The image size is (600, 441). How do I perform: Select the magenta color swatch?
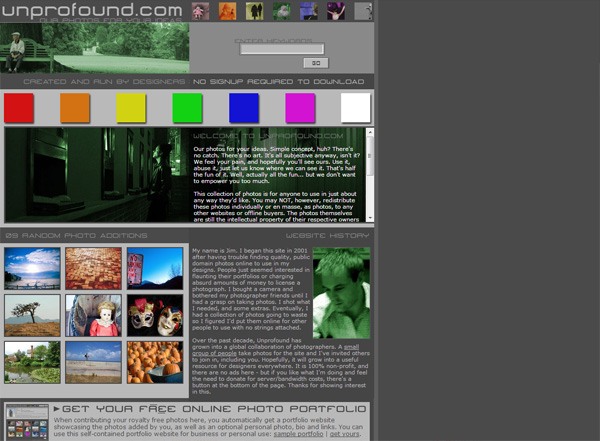(300, 108)
